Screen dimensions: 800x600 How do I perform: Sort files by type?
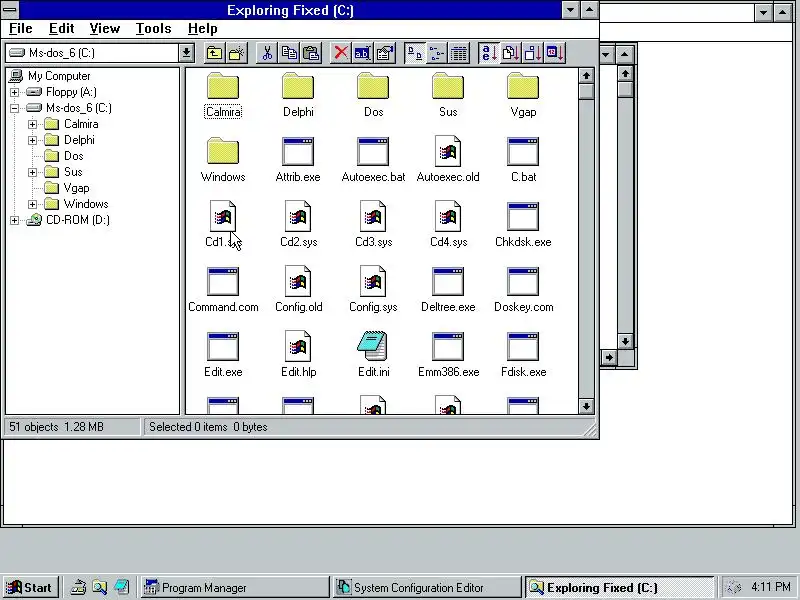tap(511, 53)
